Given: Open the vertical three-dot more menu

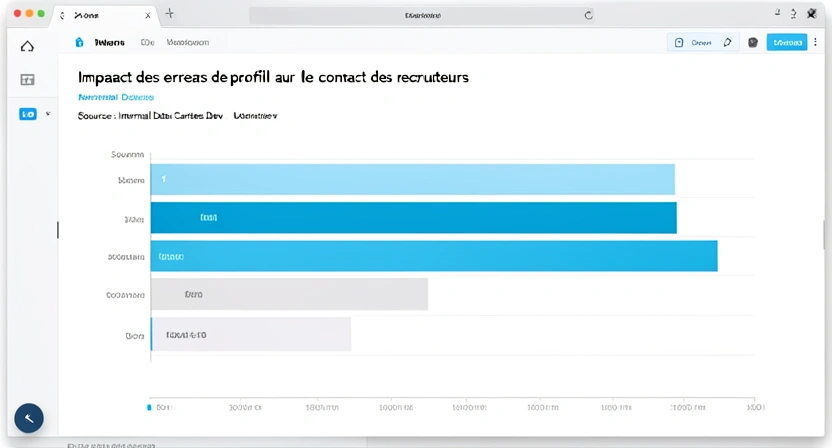Looking at the screenshot, I should [816, 42].
